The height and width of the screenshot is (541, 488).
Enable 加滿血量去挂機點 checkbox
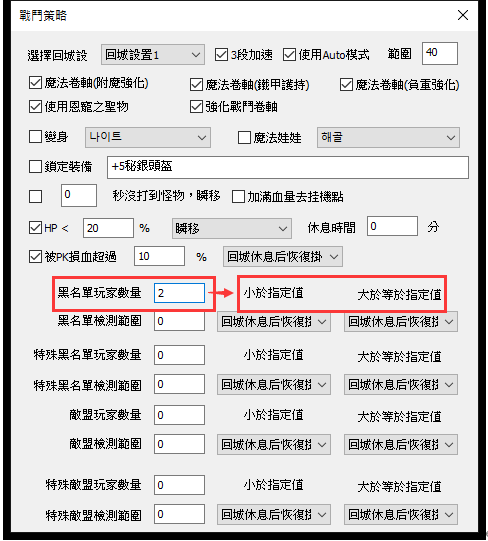238,197
